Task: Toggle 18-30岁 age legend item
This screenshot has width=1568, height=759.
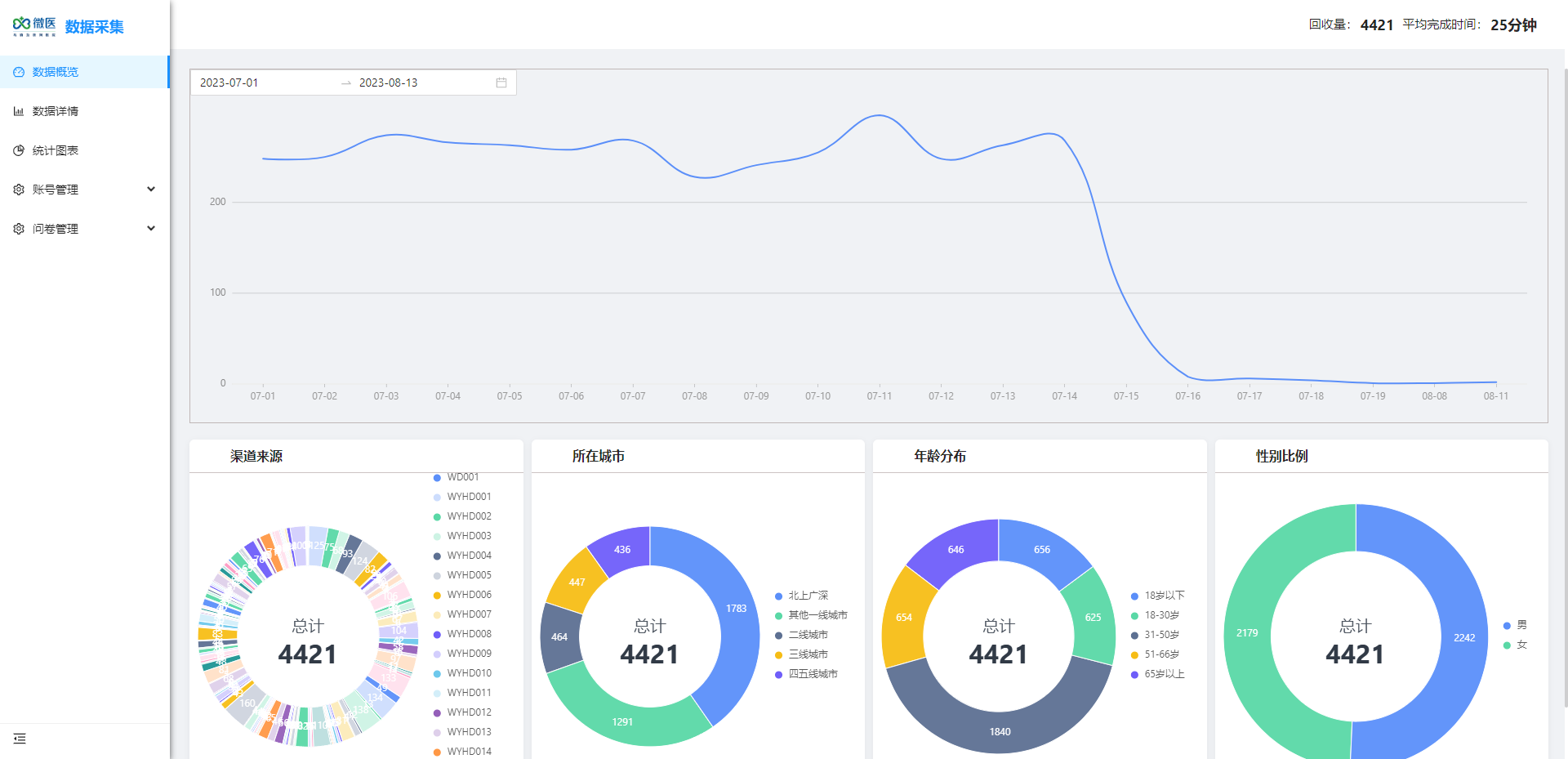Action: tap(1155, 615)
